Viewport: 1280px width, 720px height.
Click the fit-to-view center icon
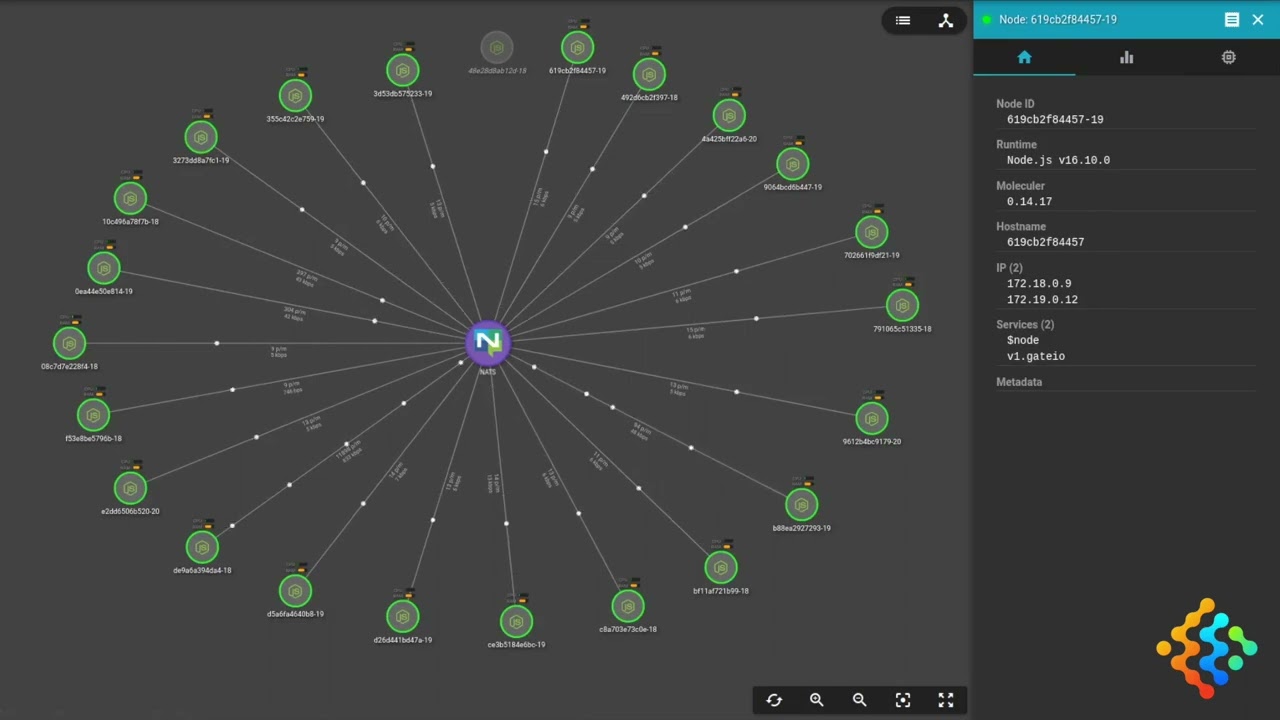click(x=903, y=700)
